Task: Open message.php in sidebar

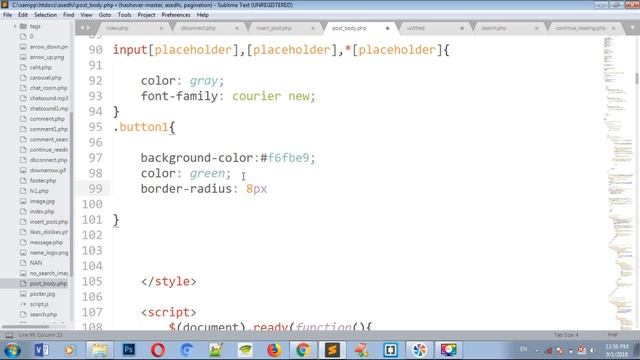Action: pyautogui.click(x=46, y=242)
